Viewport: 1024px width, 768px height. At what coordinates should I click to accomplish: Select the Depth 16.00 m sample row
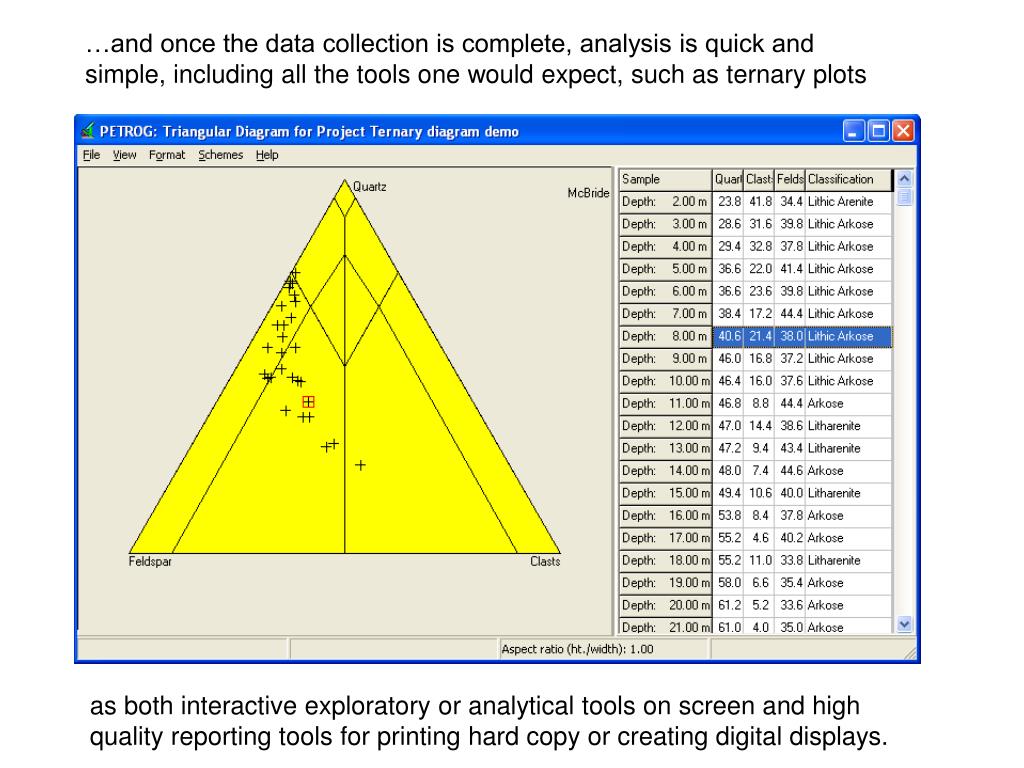[x=755, y=515]
